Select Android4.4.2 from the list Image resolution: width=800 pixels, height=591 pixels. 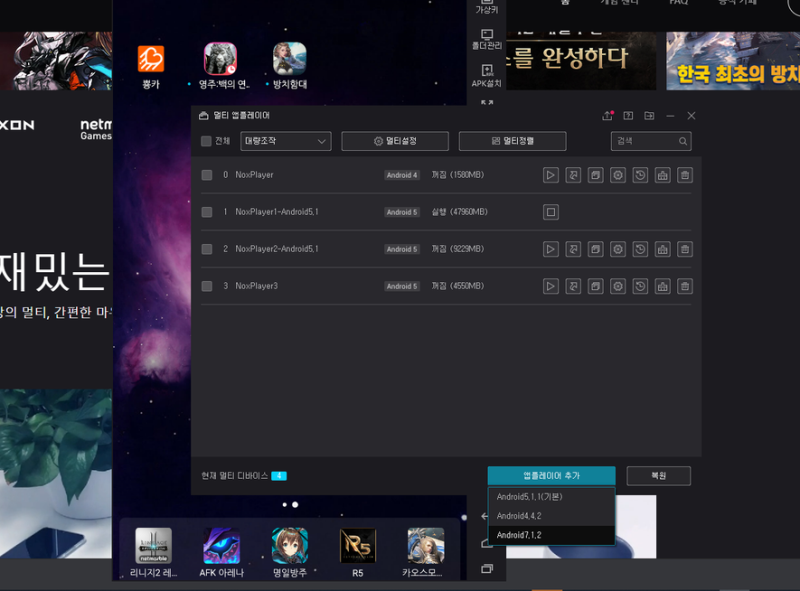click(552, 516)
